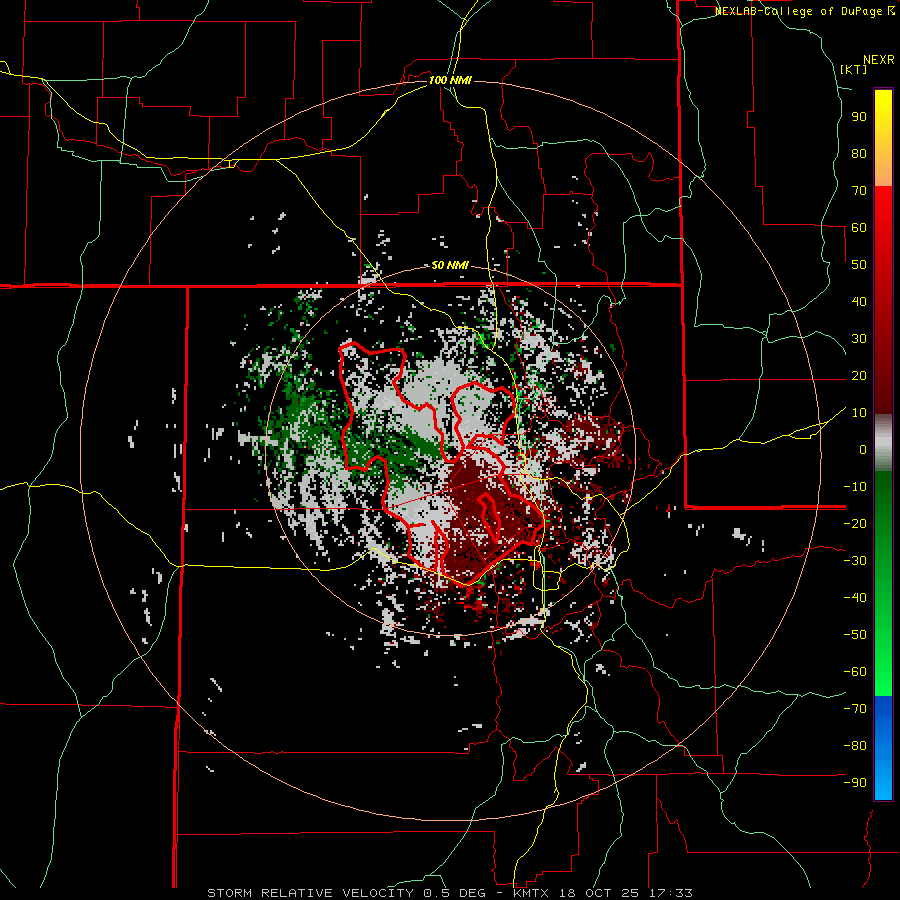This screenshot has height=900, width=900.
Task: Click the 50 value on velocity scale
Action: pyautogui.click(x=859, y=265)
